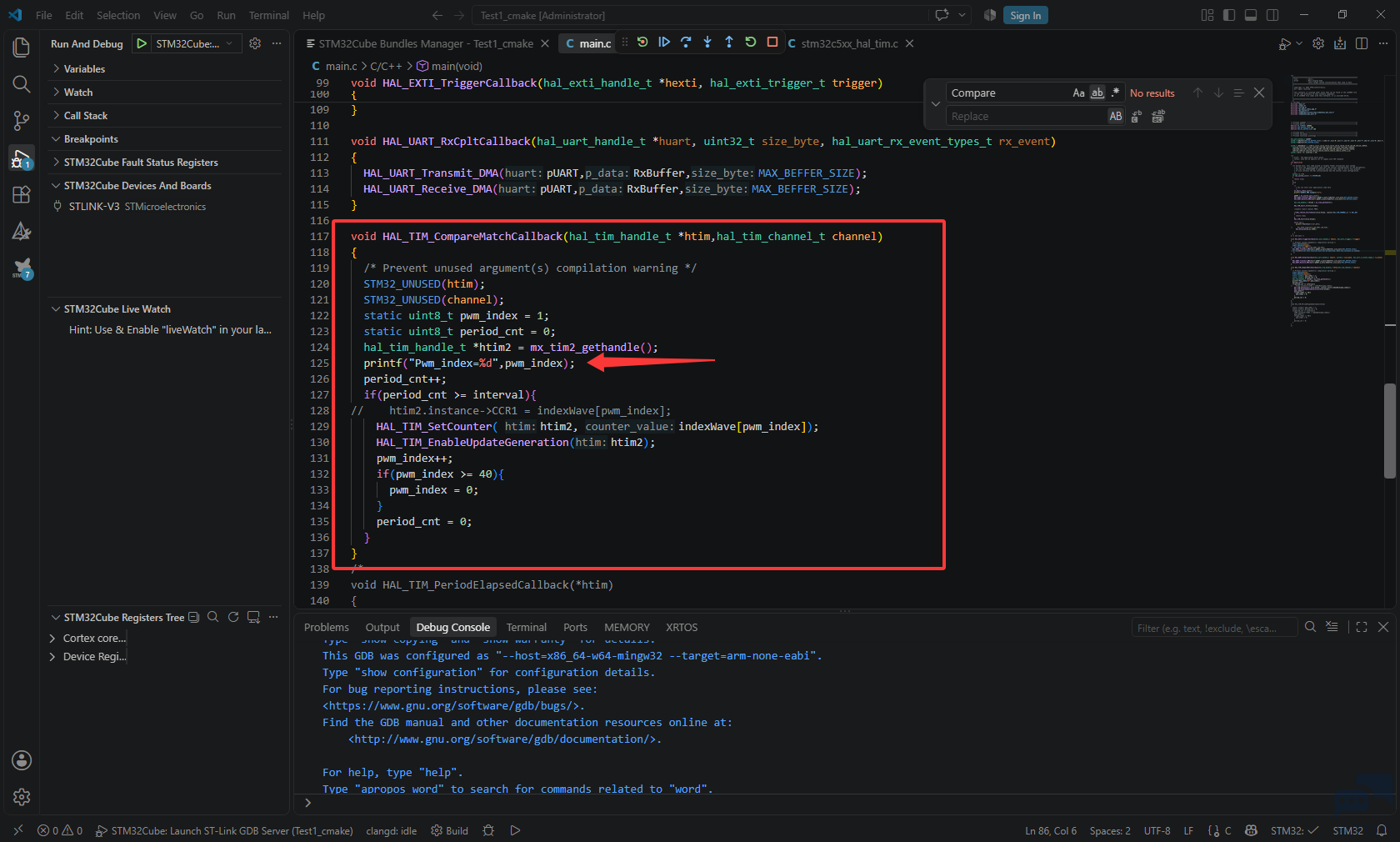The height and width of the screenshot is (842, 1400).
Task: Click the debug Step Over button
Action: click(686, 43)
